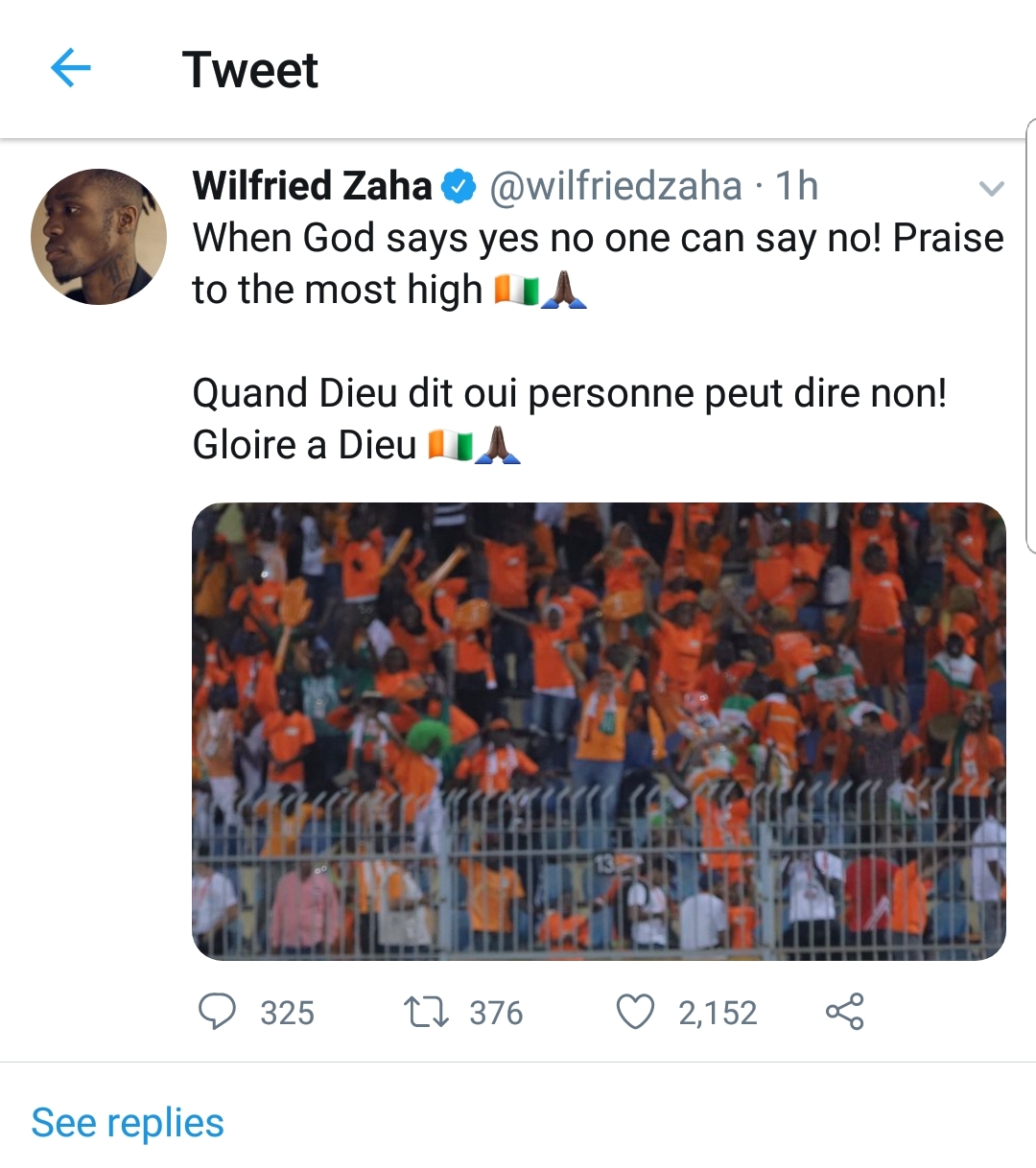This screenshot has width=1036, height=1168.
Task: Expand the tweet options chevron
Action: 991,188
